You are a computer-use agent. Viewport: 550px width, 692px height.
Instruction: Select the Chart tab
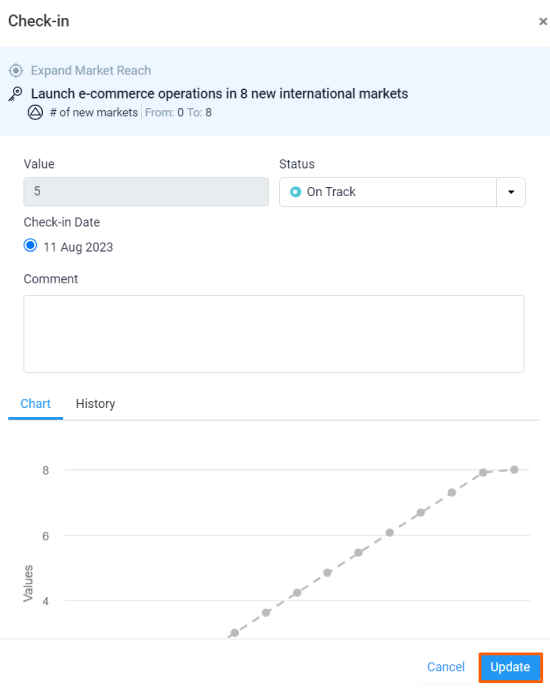tap(36, 404)
